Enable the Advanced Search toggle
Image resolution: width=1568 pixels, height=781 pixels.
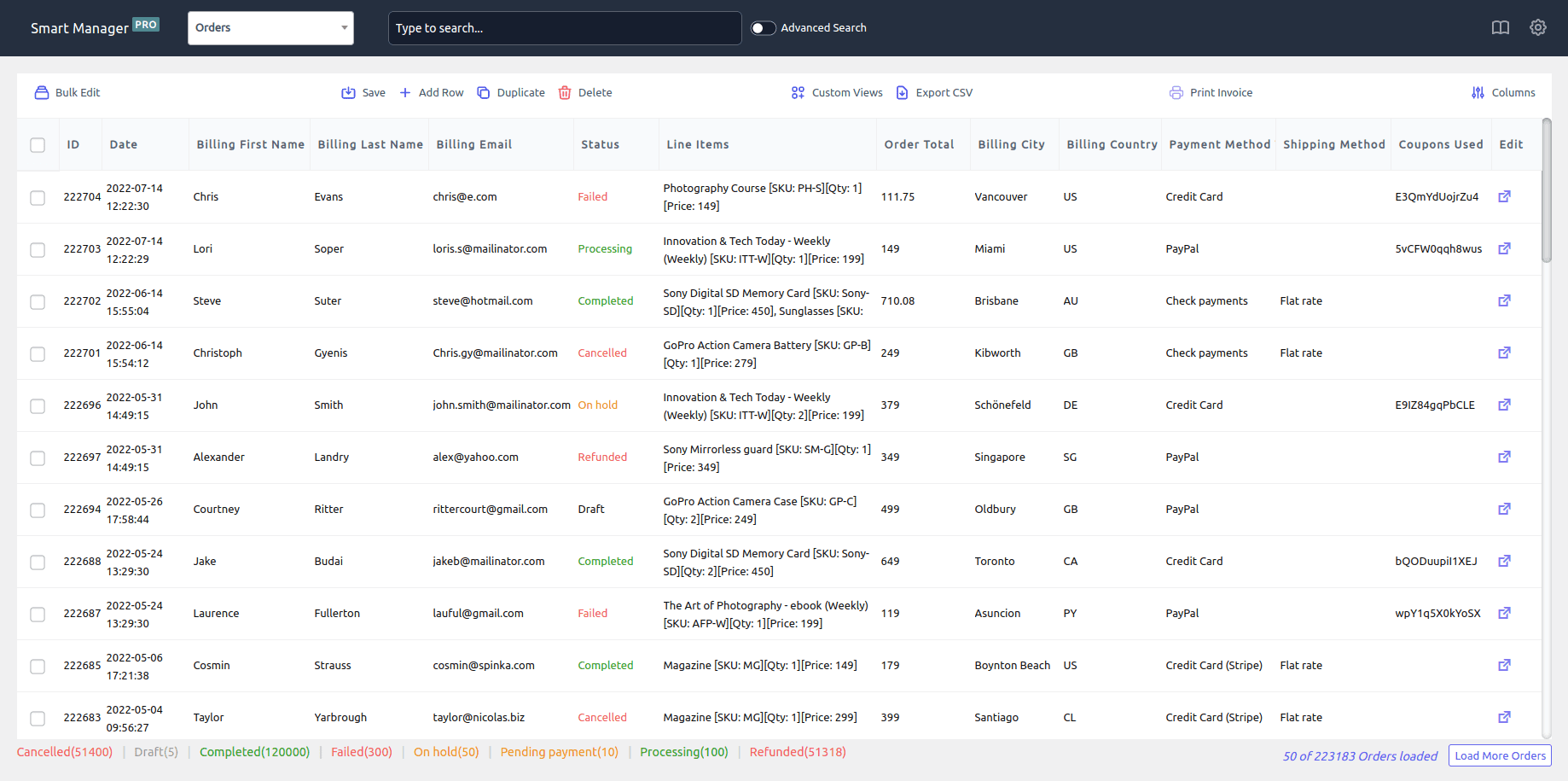point(762,27)
